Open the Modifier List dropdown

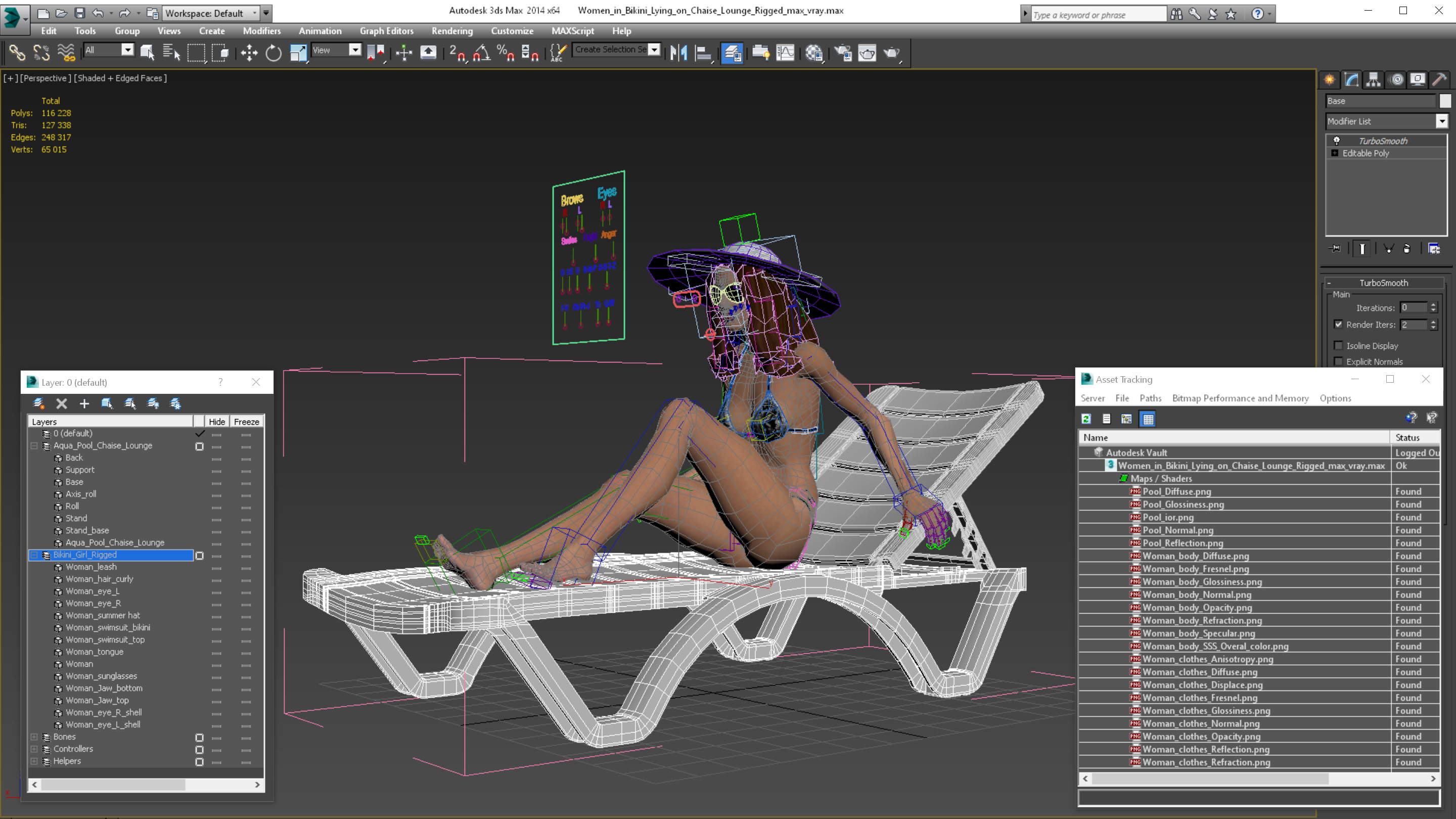click(1442, 121)
